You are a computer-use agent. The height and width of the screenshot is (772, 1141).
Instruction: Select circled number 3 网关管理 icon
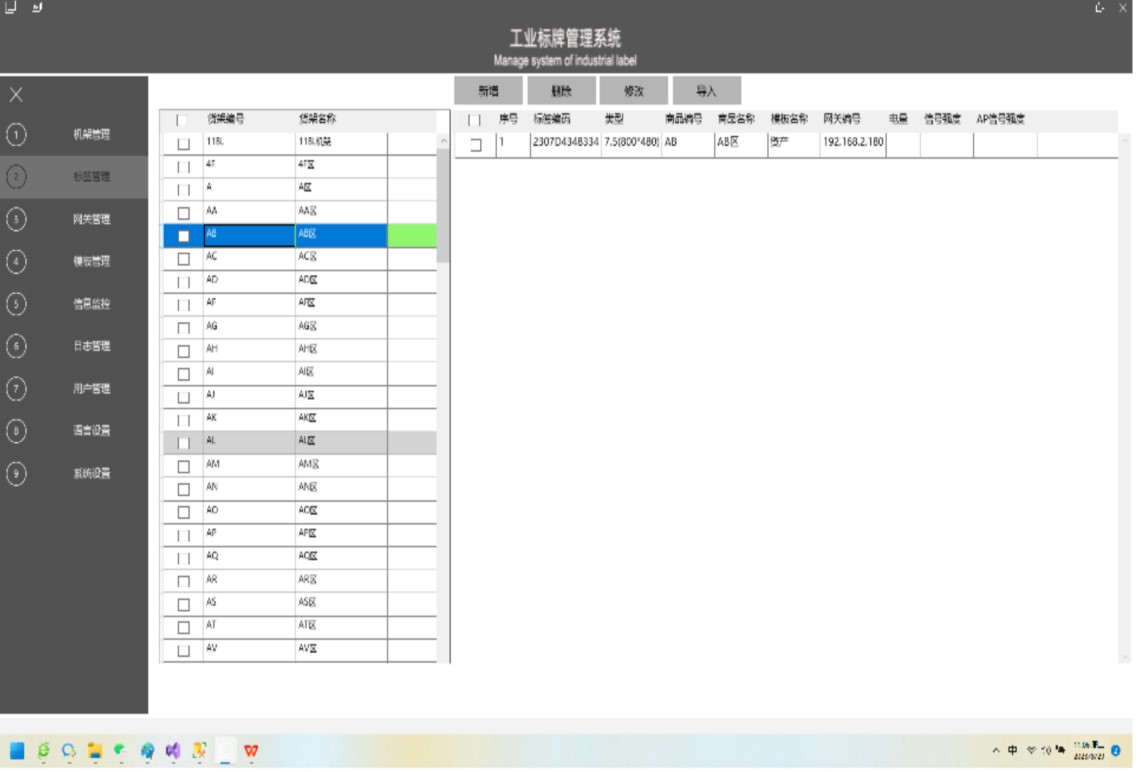(16, 219)
